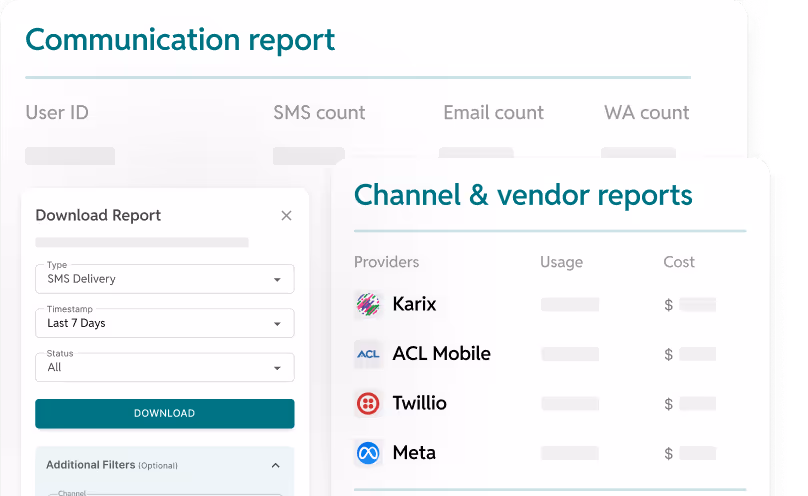Click the Additional Filters (Optional) label
808x496 pixels.
[x=112, y=465]
